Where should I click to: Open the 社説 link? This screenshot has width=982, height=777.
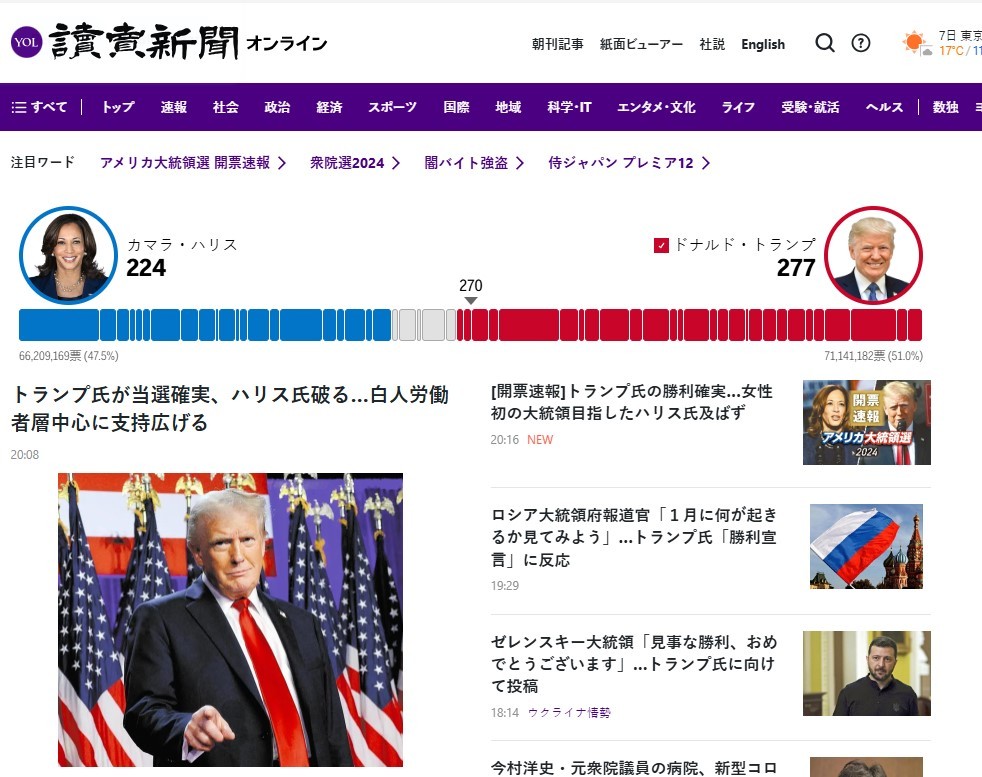coord(712,44)
